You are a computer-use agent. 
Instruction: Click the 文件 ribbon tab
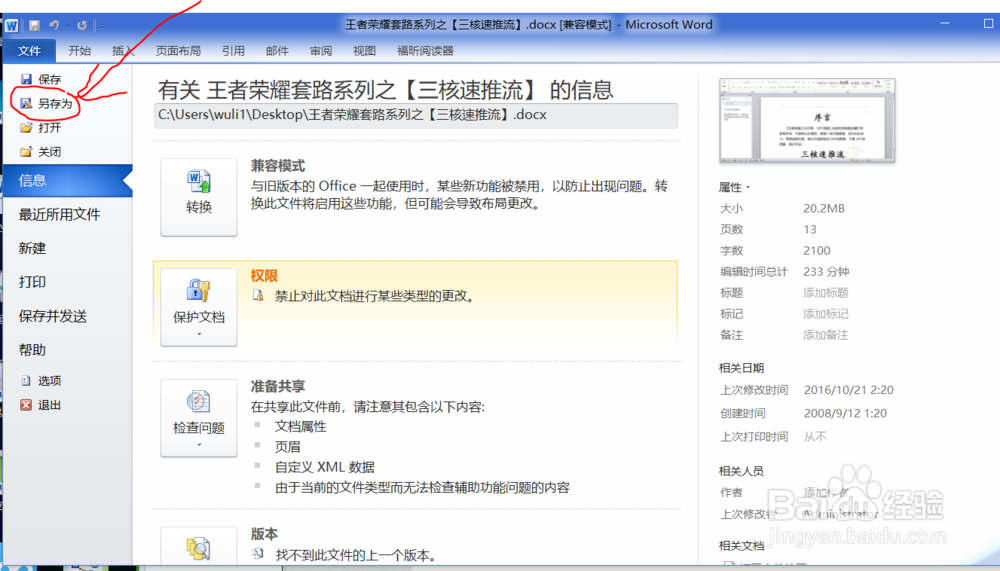pyautogui.click(x=29, y=51)
